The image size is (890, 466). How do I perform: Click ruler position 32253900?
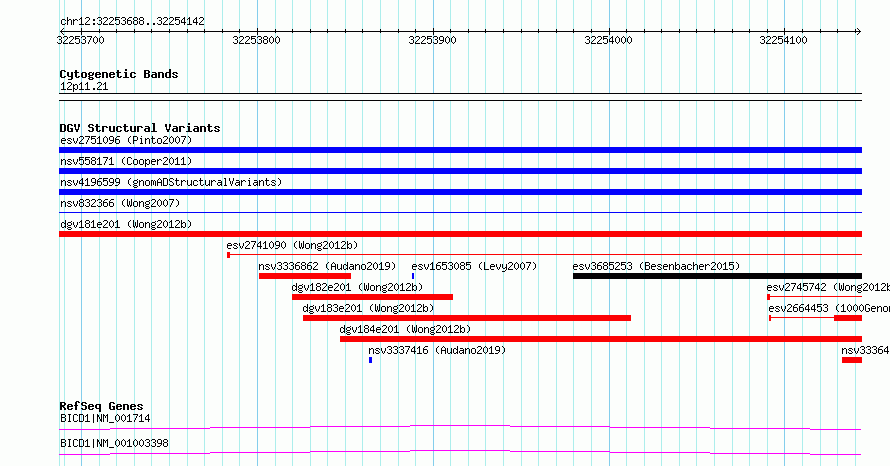point(433,40)
